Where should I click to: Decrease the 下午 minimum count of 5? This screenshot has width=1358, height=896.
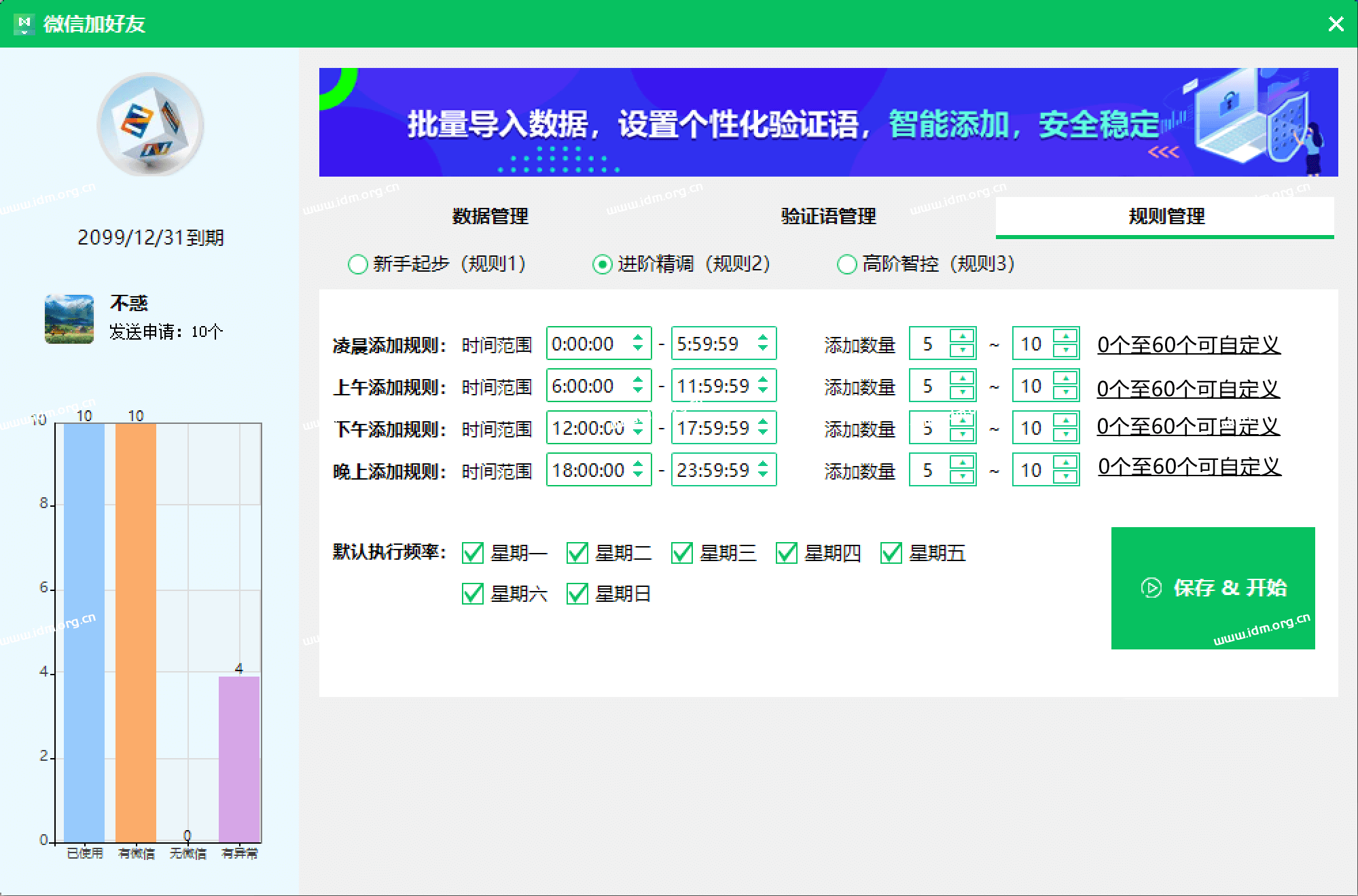962,435
